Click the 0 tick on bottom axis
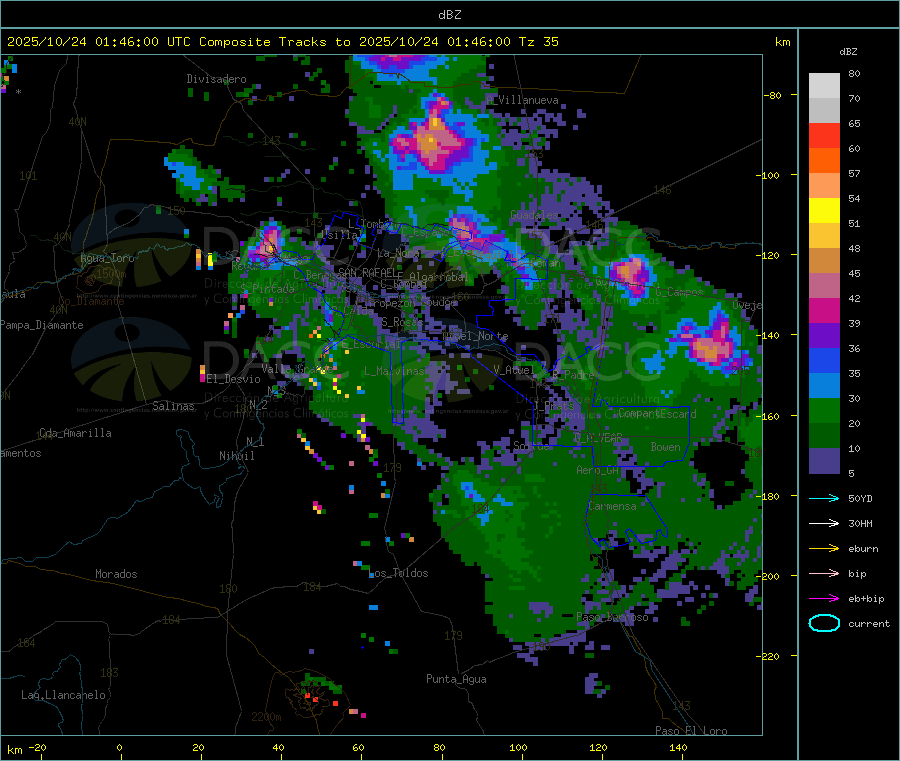The height and width of the screenshot is (761, 900). tap(119, 747)
